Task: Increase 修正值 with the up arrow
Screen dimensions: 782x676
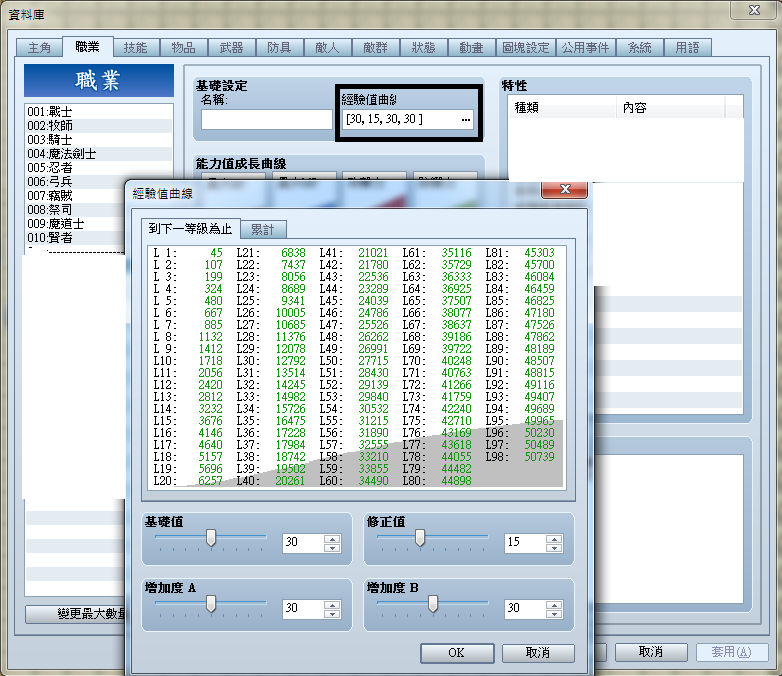Action: (554, 539)
